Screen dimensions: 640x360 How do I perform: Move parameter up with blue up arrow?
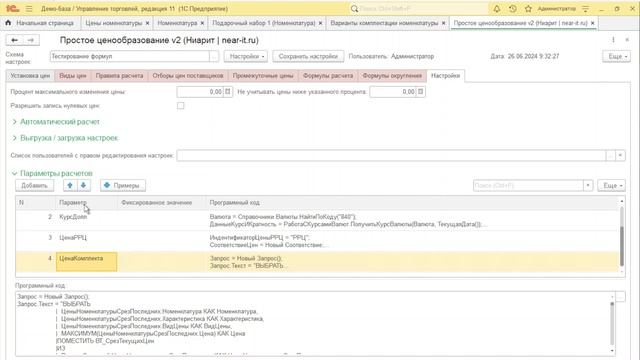[70, 185]
